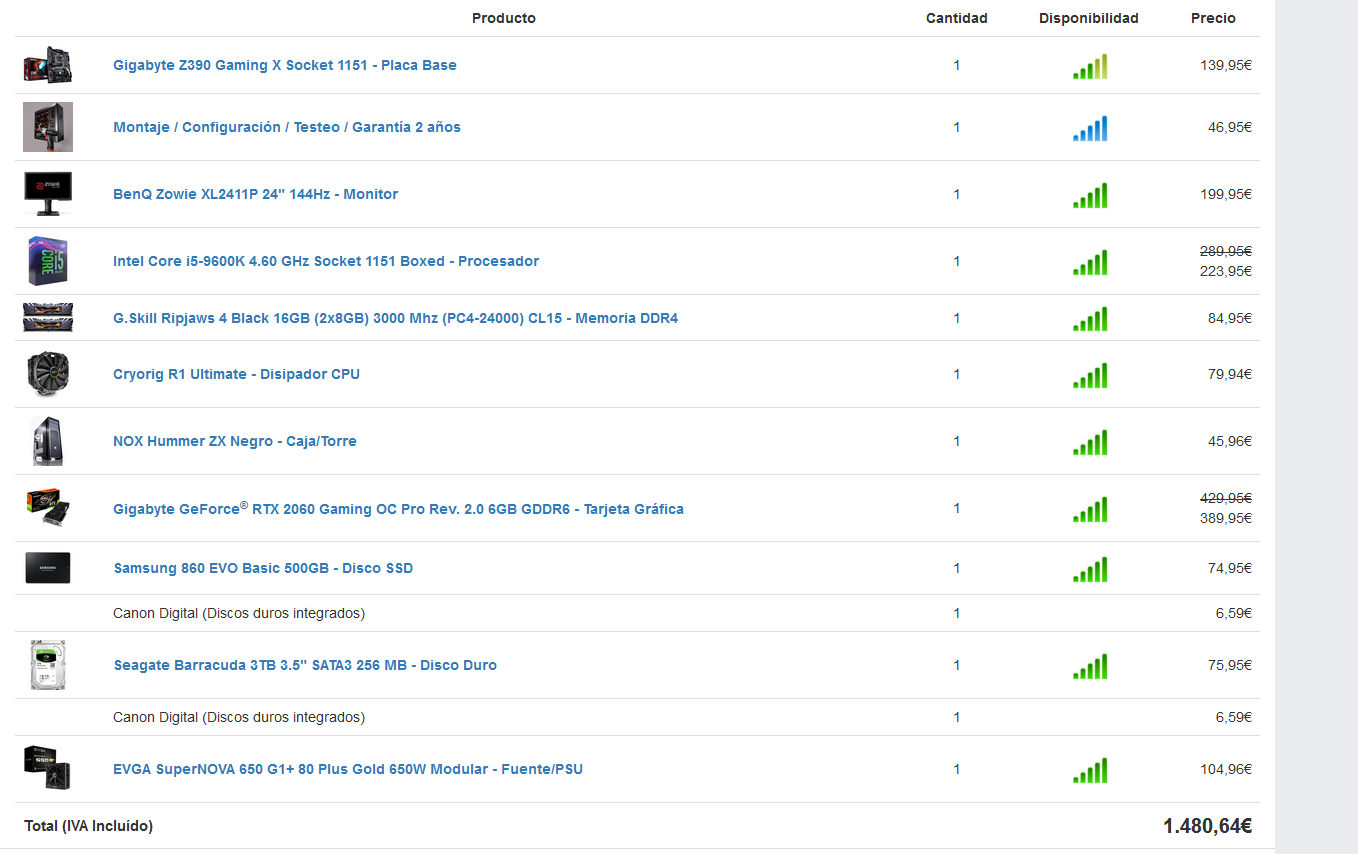
Task: Click availability bars icon for Samsung 860 EVO
Action: [1090, 570]
